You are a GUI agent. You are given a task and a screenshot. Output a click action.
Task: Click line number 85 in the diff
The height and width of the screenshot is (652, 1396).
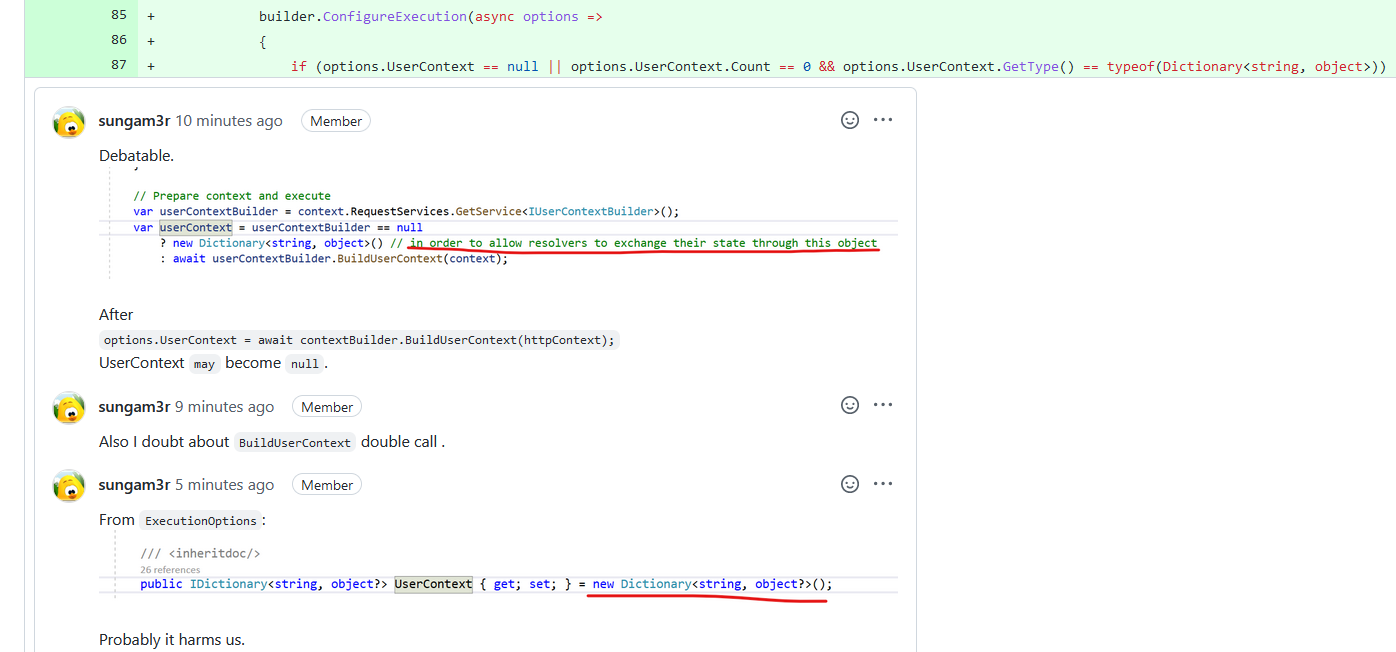click(118, 15)
